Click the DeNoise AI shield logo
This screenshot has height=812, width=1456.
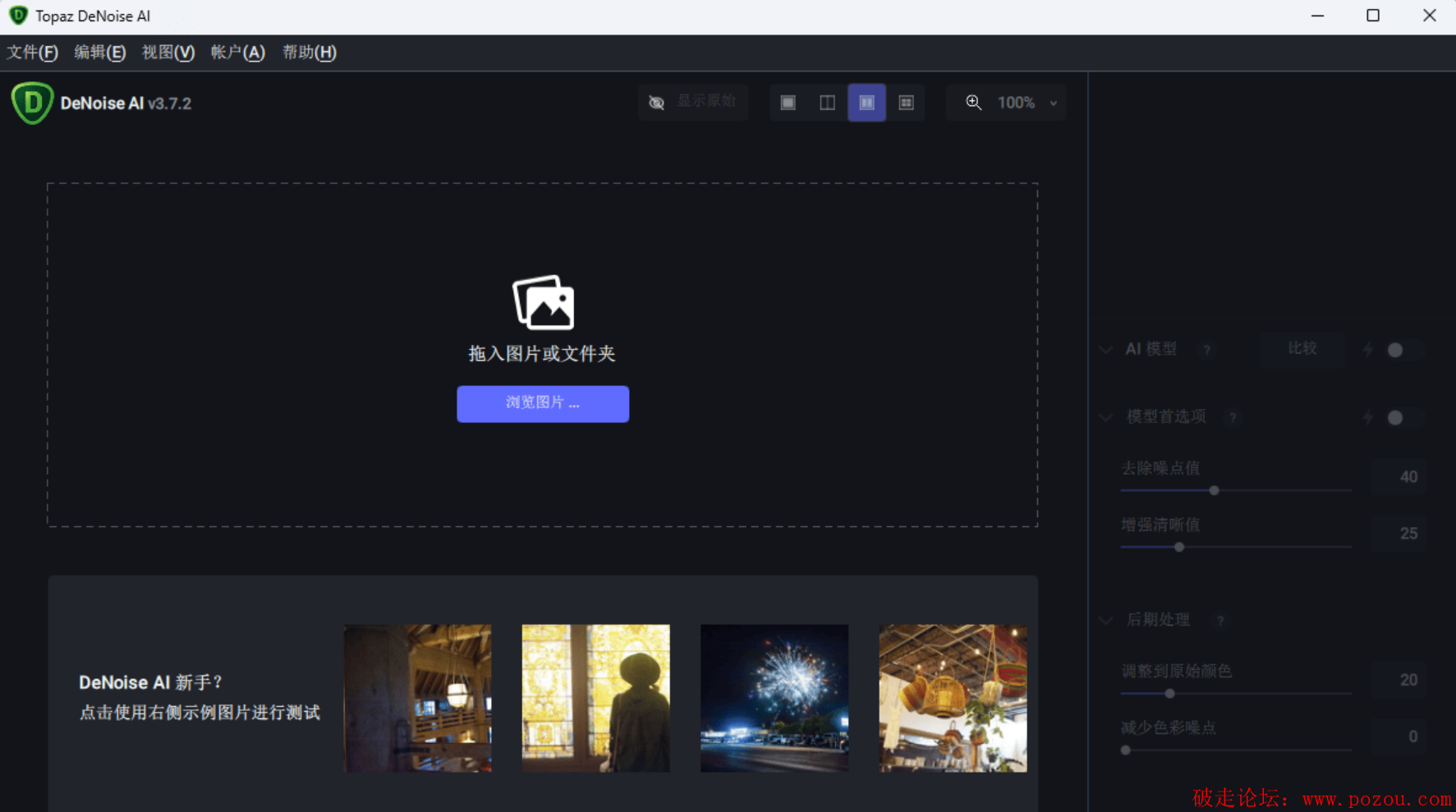[x=32, y=103]
